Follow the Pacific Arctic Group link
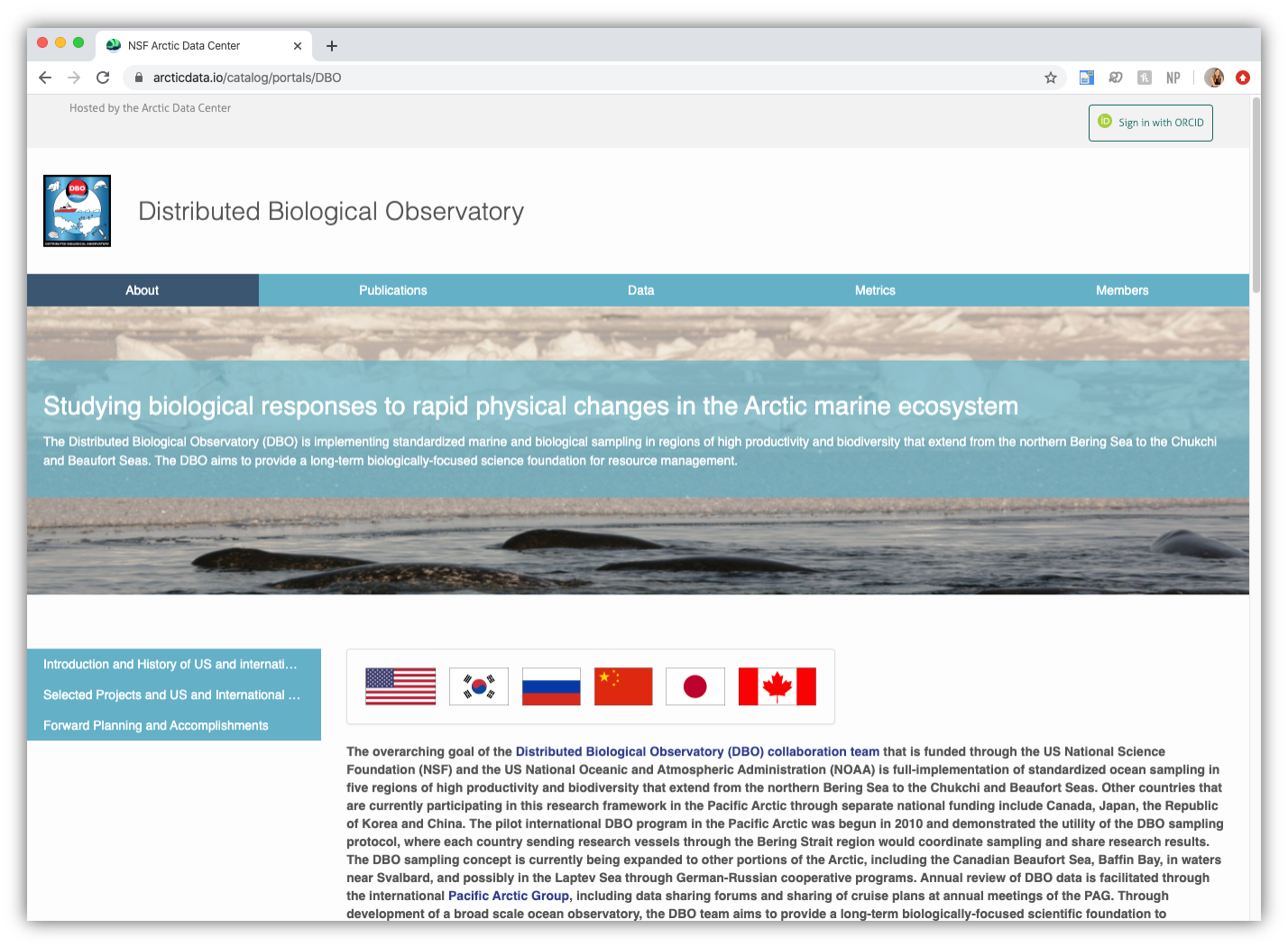This screenshot has width=1288, height=947. point(509,896)
